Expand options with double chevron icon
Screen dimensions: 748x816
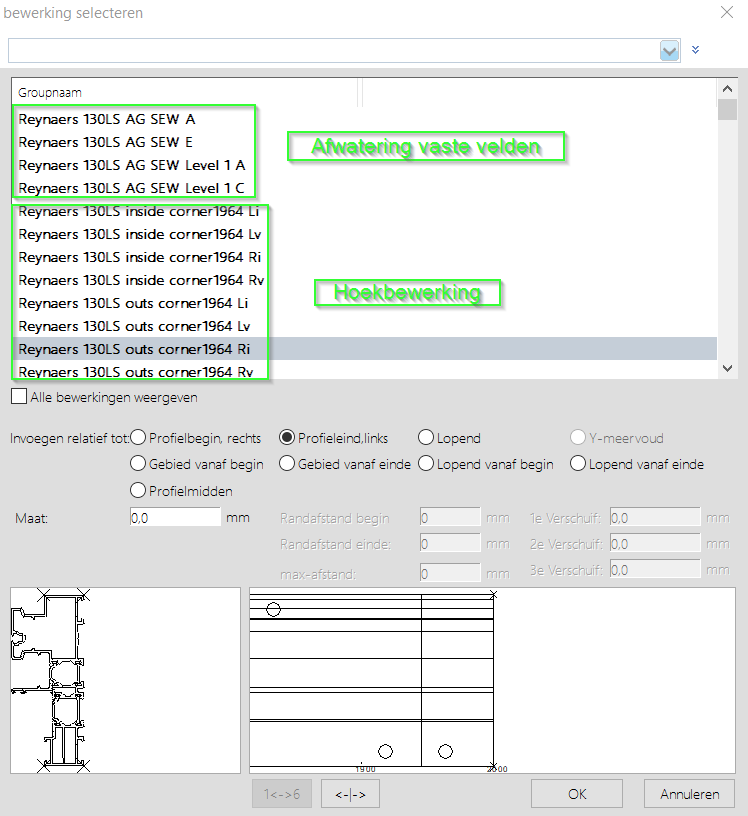click(x=695, y=50)
